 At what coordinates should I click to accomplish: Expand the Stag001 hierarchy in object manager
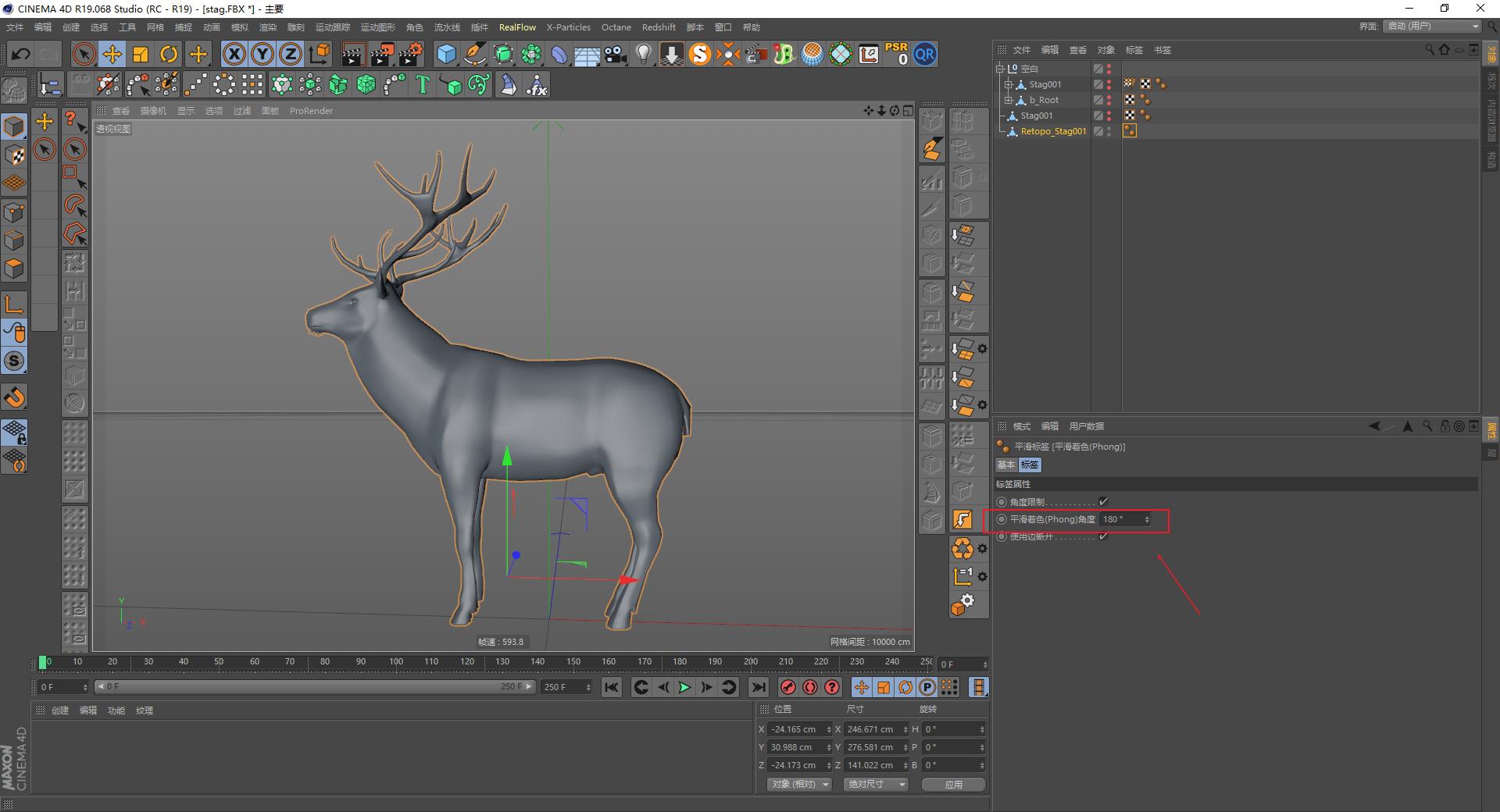click(1009, 84)
